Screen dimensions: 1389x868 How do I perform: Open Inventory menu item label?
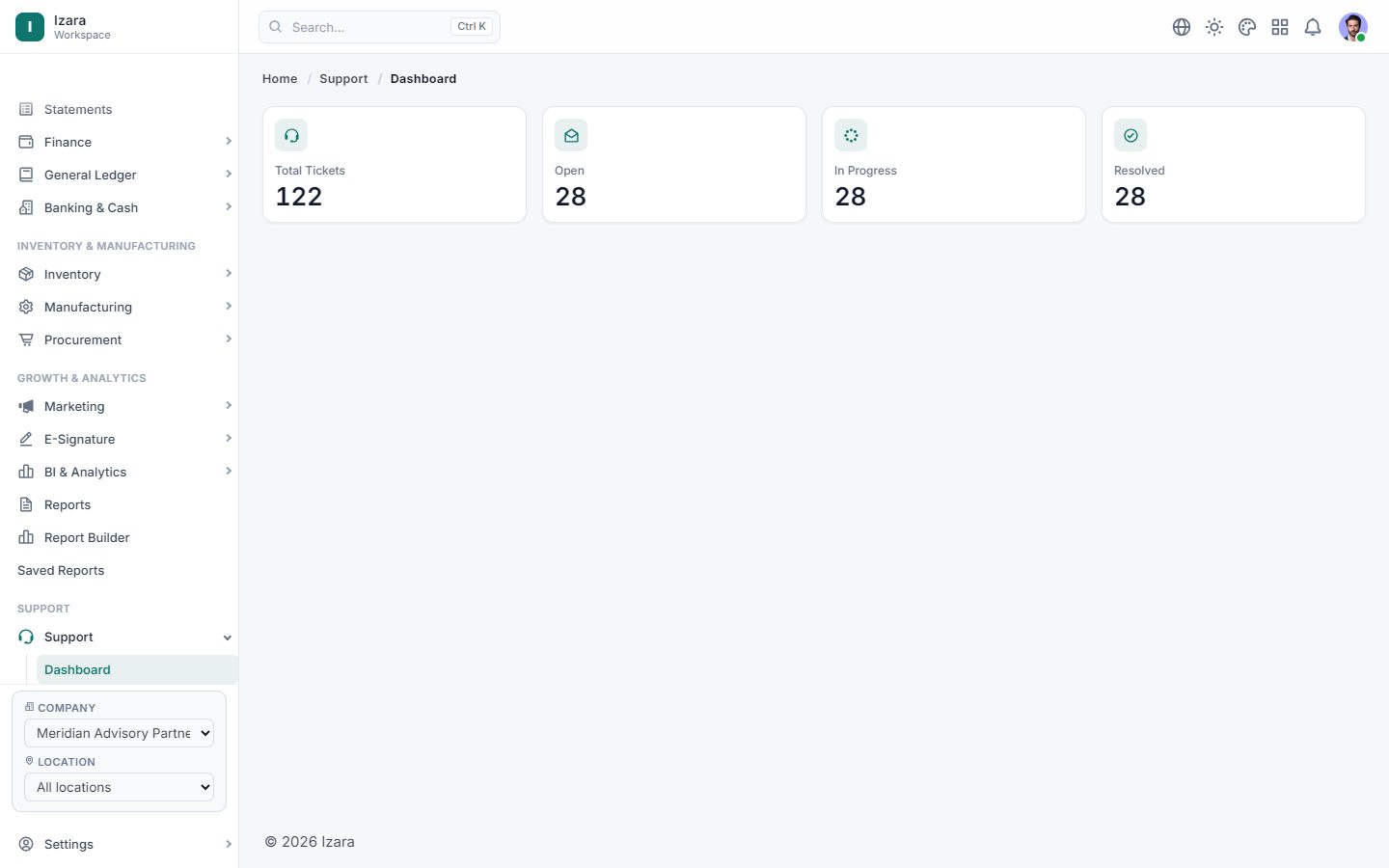tap(72, 274)
